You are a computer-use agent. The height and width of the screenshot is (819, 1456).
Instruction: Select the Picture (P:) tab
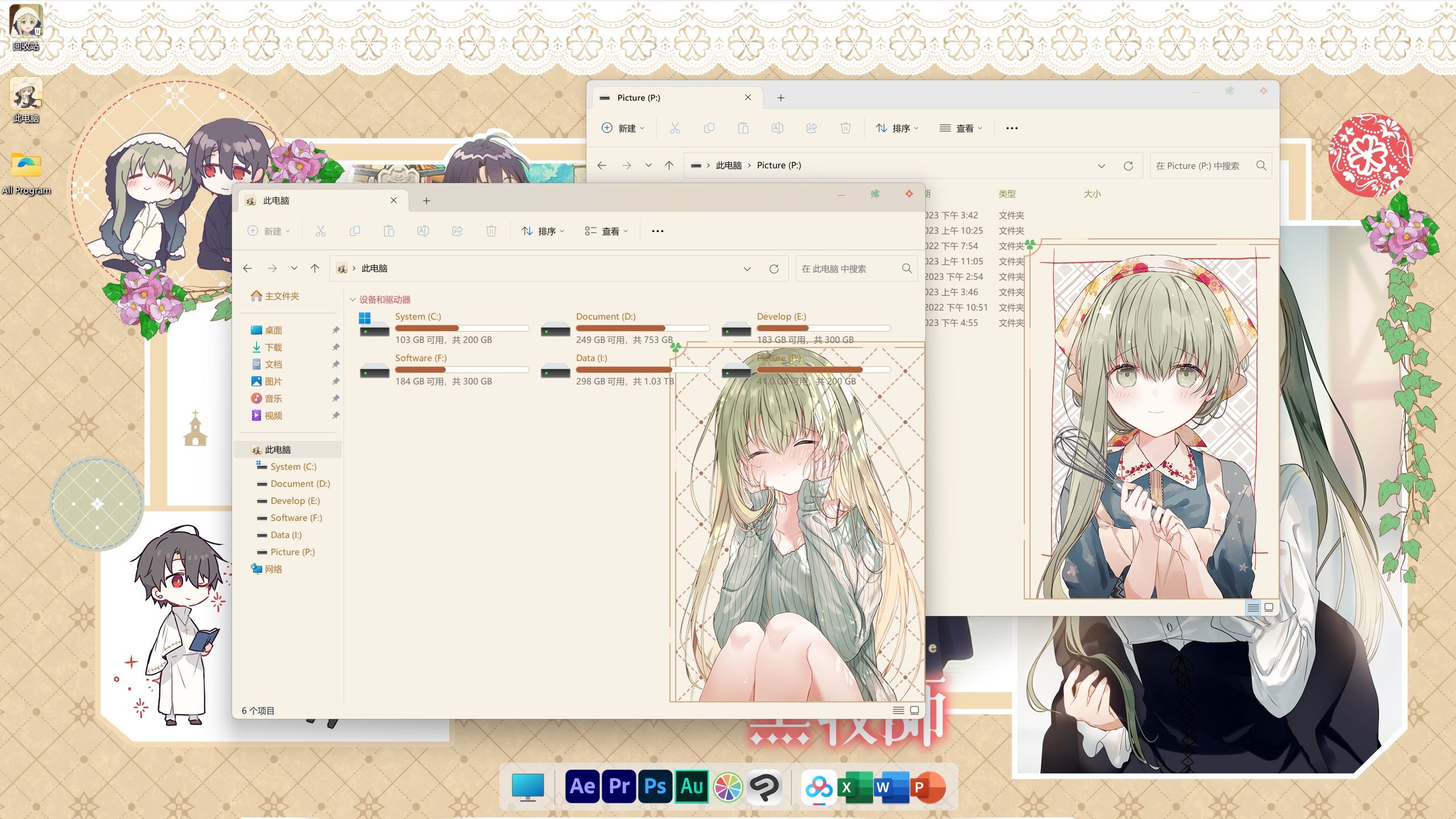pos(677,97)
